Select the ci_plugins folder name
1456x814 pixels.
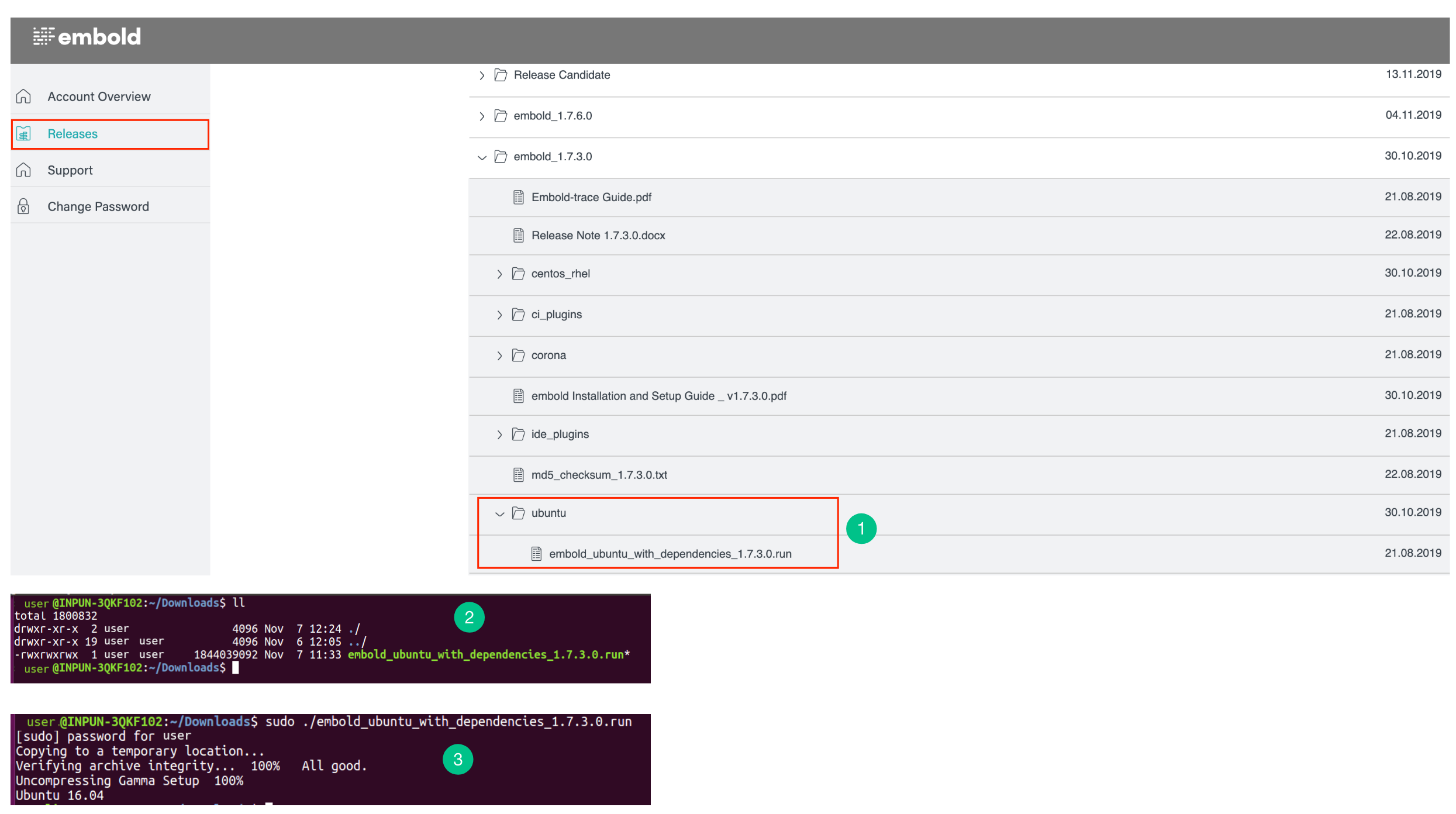pos(557,315)
